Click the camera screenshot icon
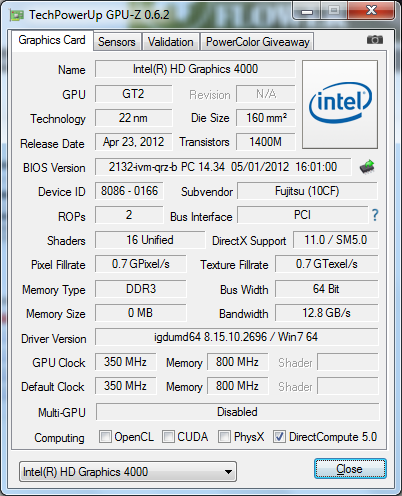 375,40
